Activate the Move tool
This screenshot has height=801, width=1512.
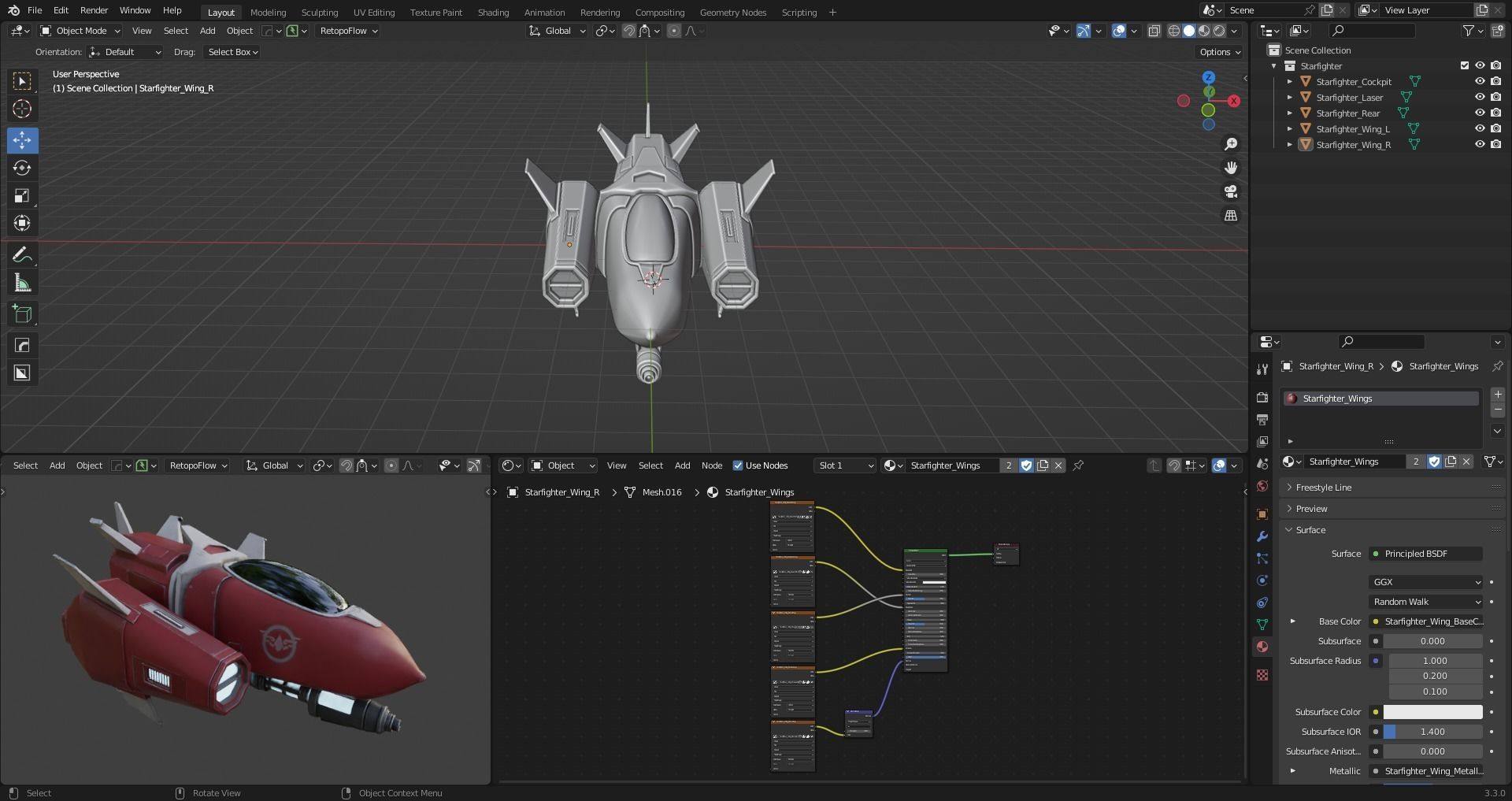click(22, 140)
